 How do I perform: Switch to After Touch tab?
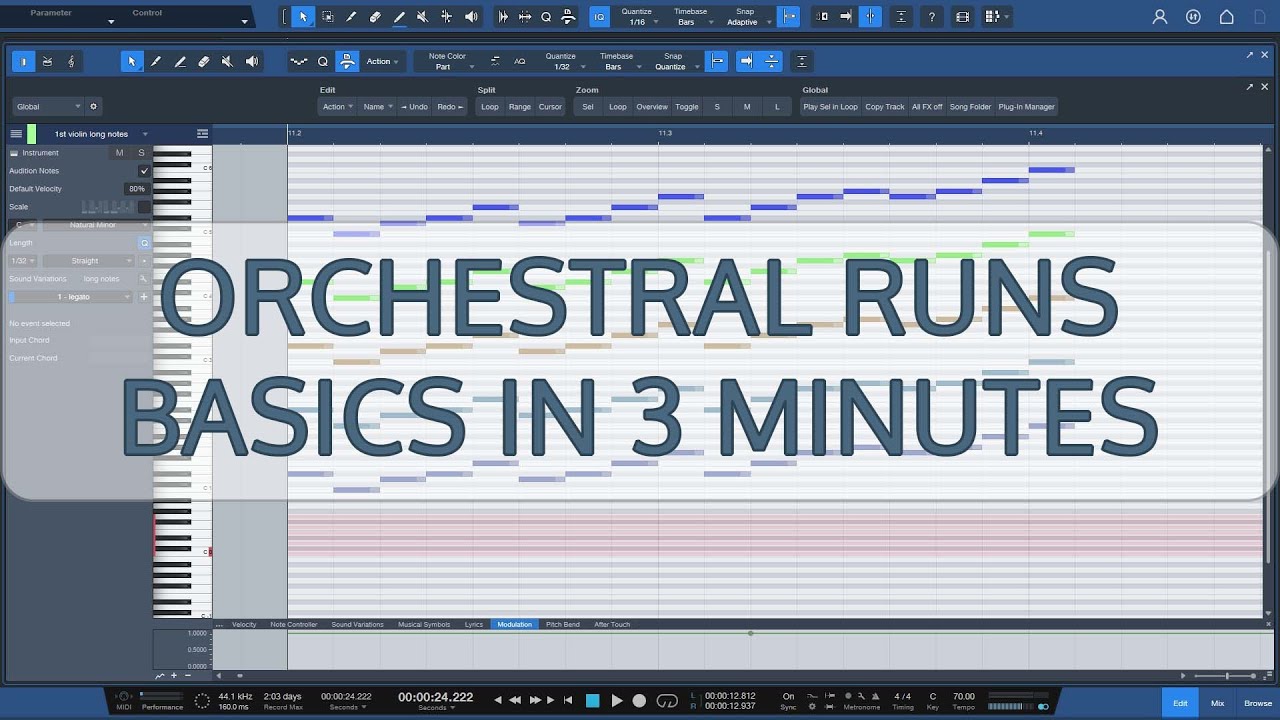tap(612, 624)
